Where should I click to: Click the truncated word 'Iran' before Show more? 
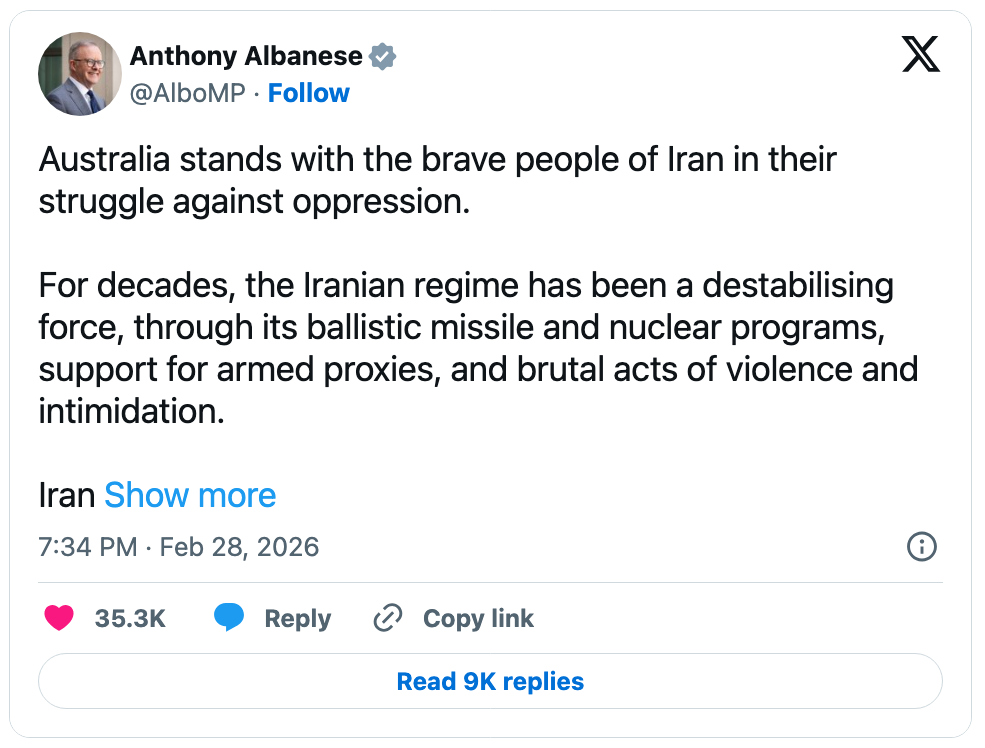point(67,495)
